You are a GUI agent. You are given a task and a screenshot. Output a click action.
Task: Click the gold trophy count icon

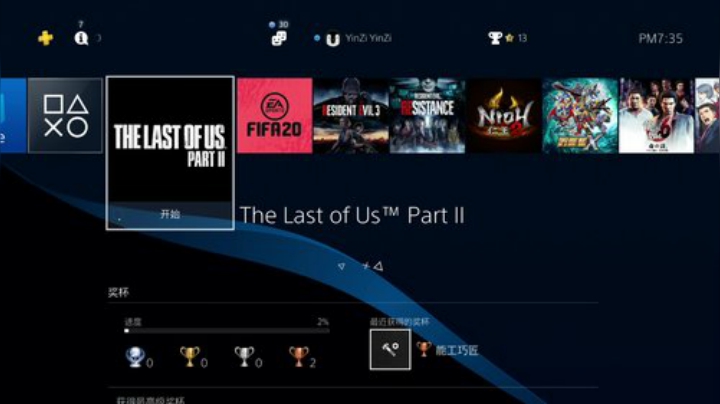pyautogui.click(x=190, y=357)
